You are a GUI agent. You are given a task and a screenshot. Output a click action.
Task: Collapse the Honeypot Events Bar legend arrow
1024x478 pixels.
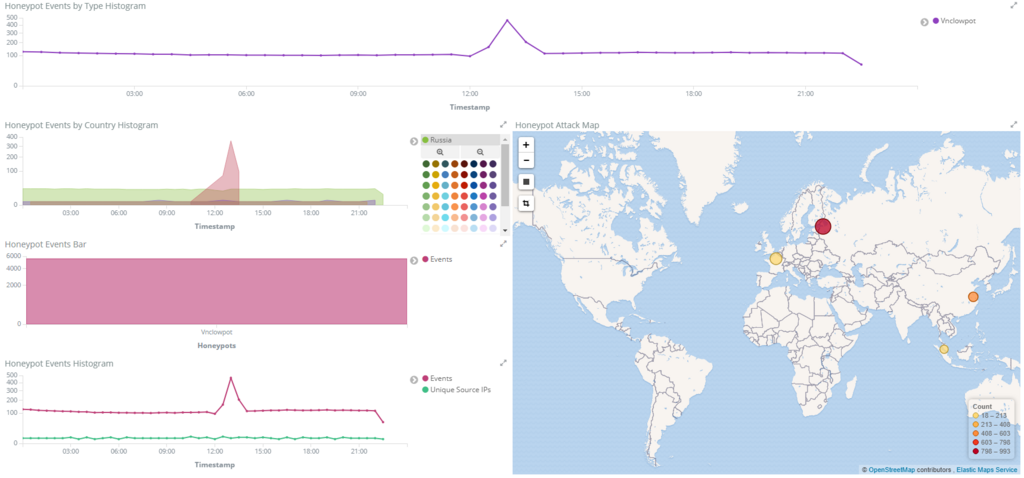click(x=413, y=261)
